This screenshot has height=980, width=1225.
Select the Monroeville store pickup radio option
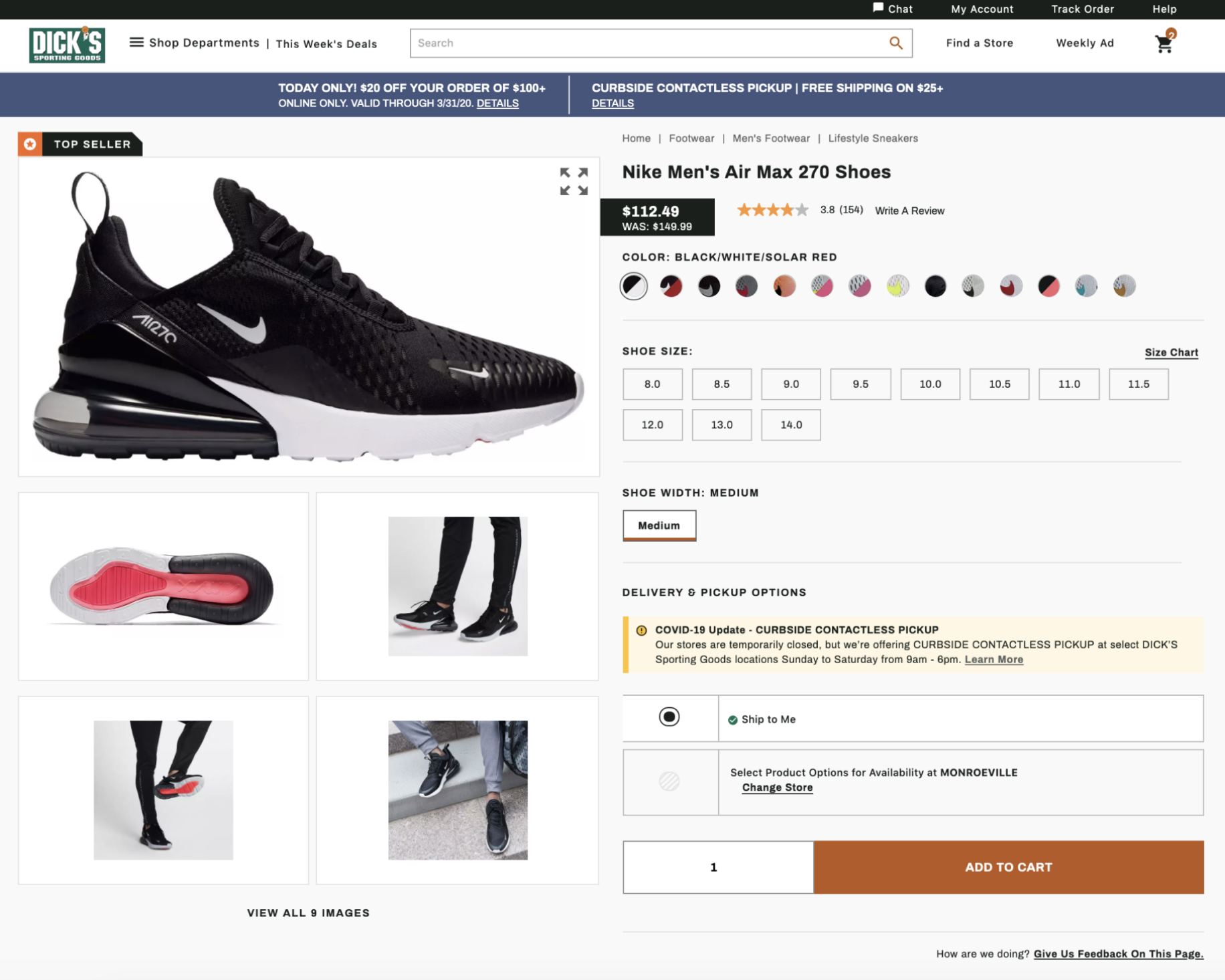[669, 781]
